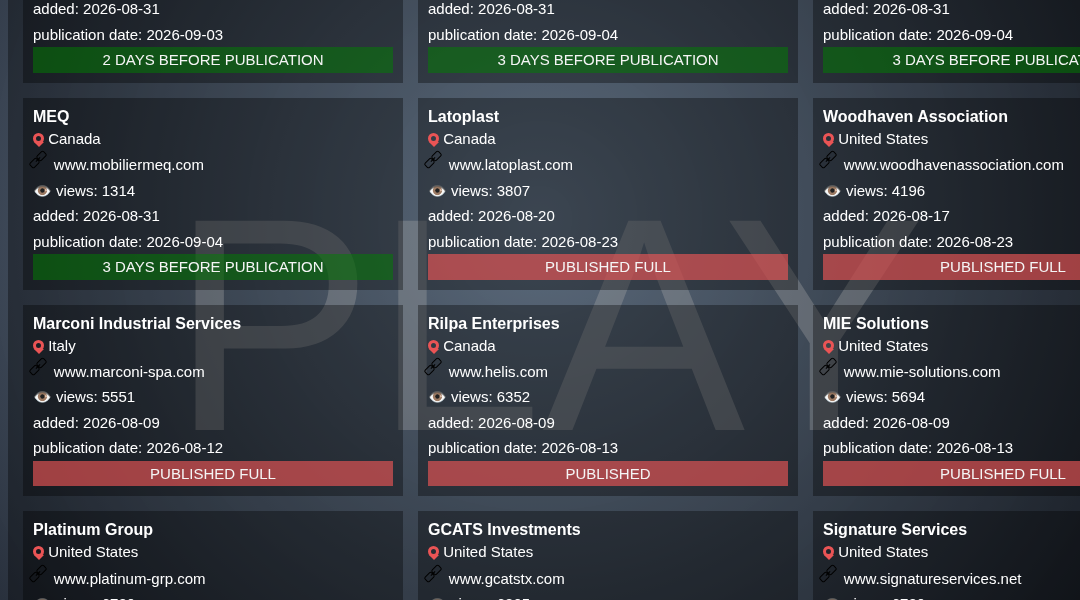Select the GCATS Investments card title
The image size is (1080, 600).
pos(504,530)
